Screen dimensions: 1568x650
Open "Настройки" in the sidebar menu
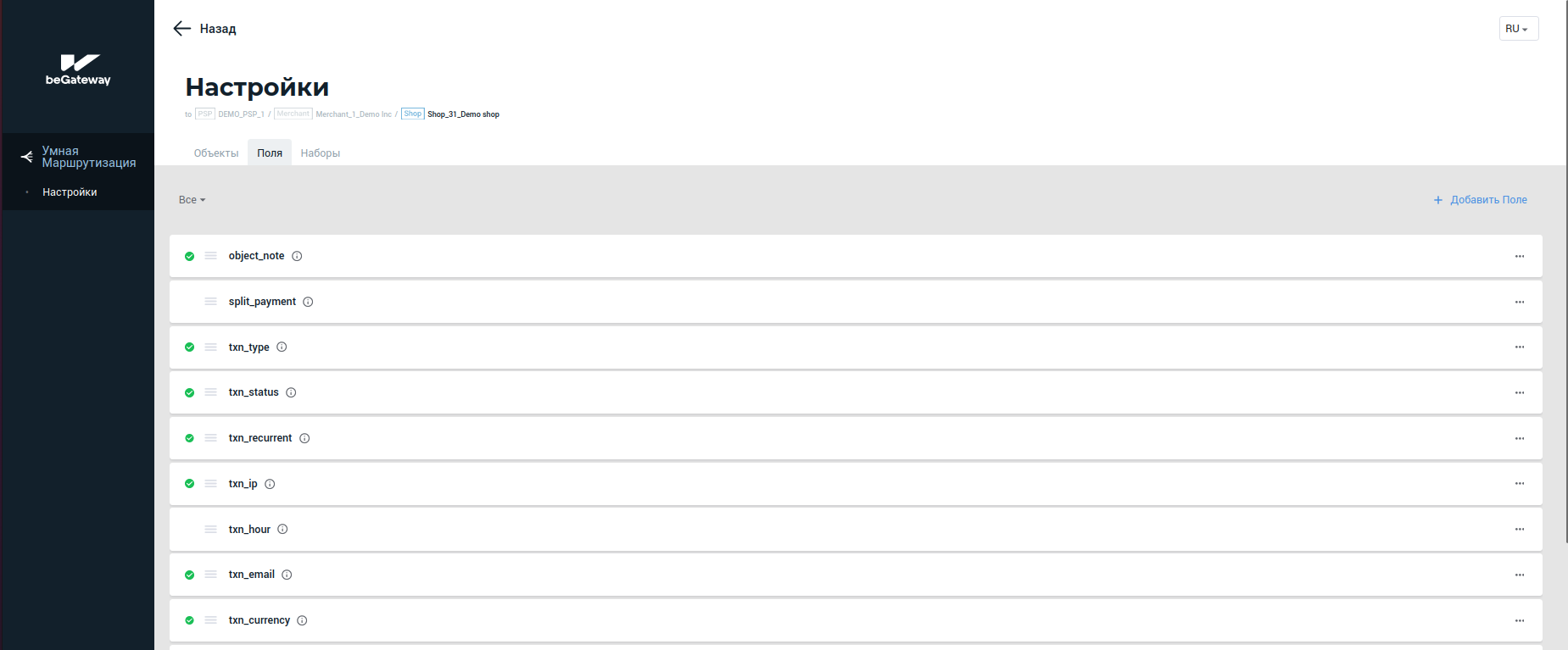[70, 192]
